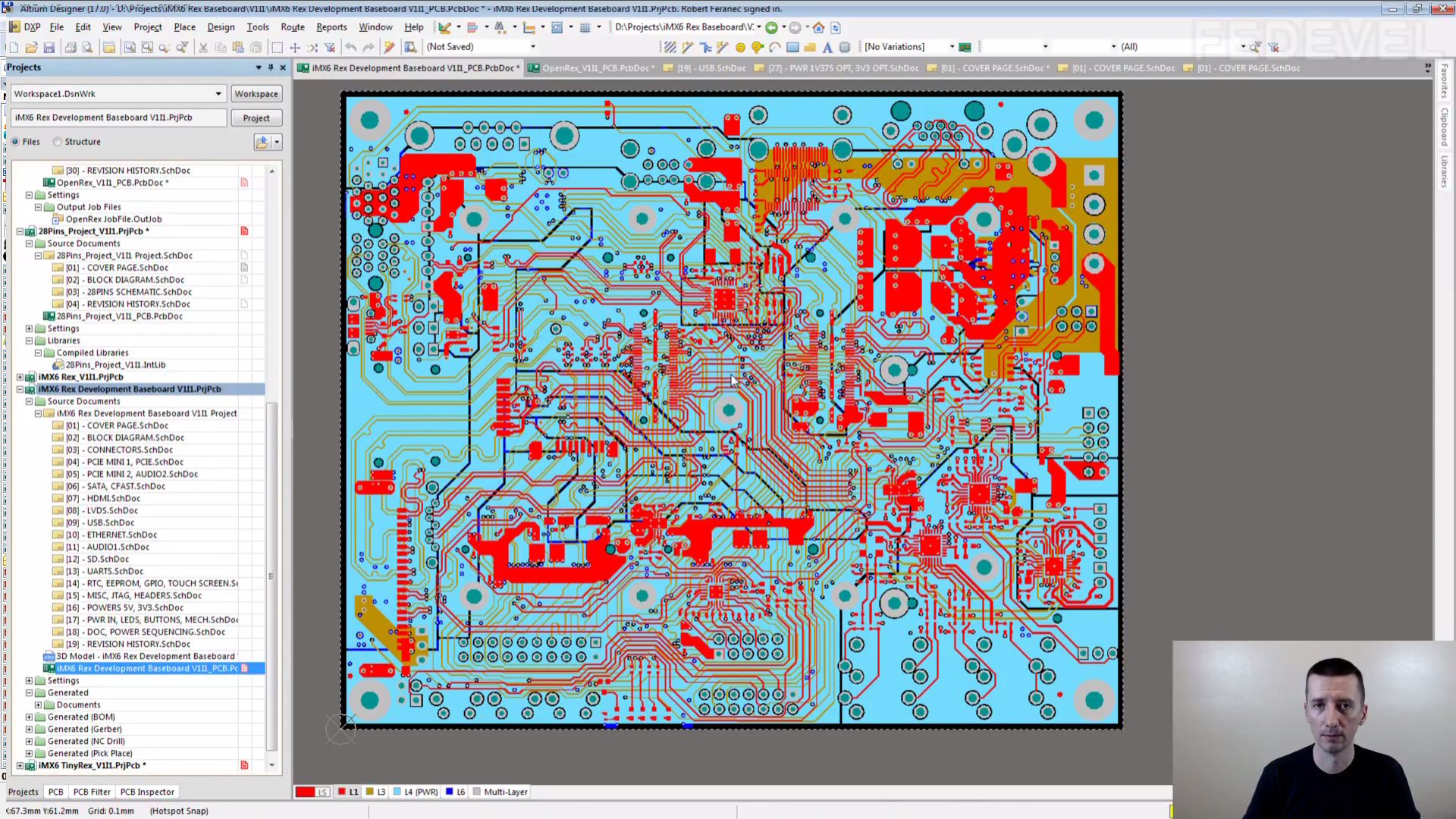Open the Workspace1.DsnWrk dropdown
The image size is (1456, 819).
coord(218,94)
